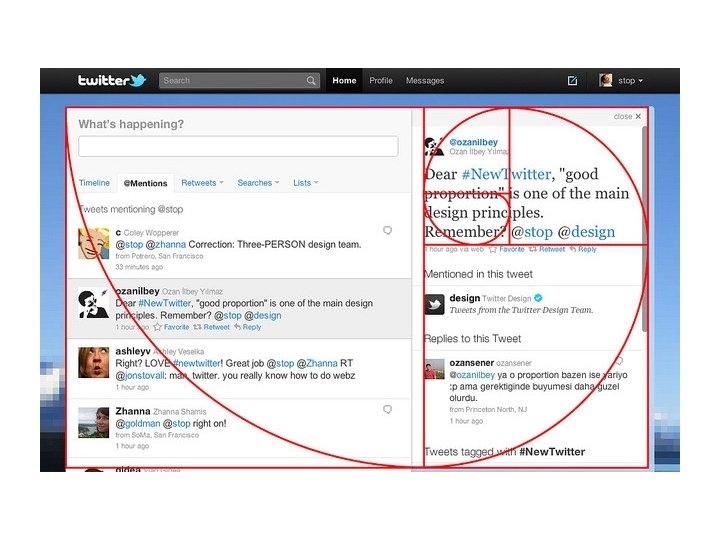This screenshot has height=540, width=720.
Task: Click @Zhanna mention in ashleyv's tweet
Action: pyautogui.click(x=317, y=363)
